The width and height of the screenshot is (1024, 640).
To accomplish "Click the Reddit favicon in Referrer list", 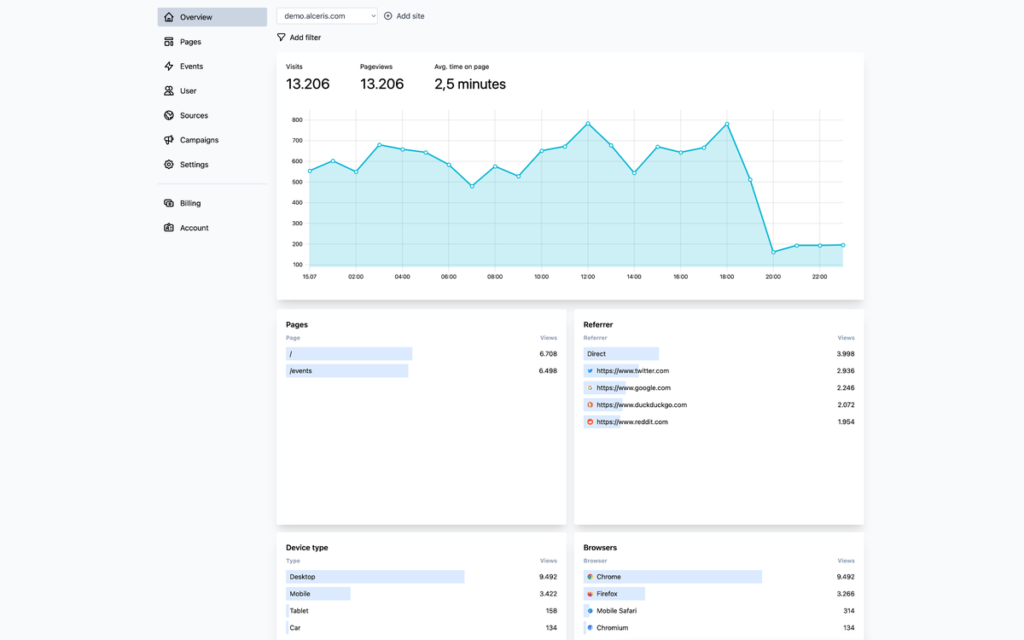I will click(590, 422).
